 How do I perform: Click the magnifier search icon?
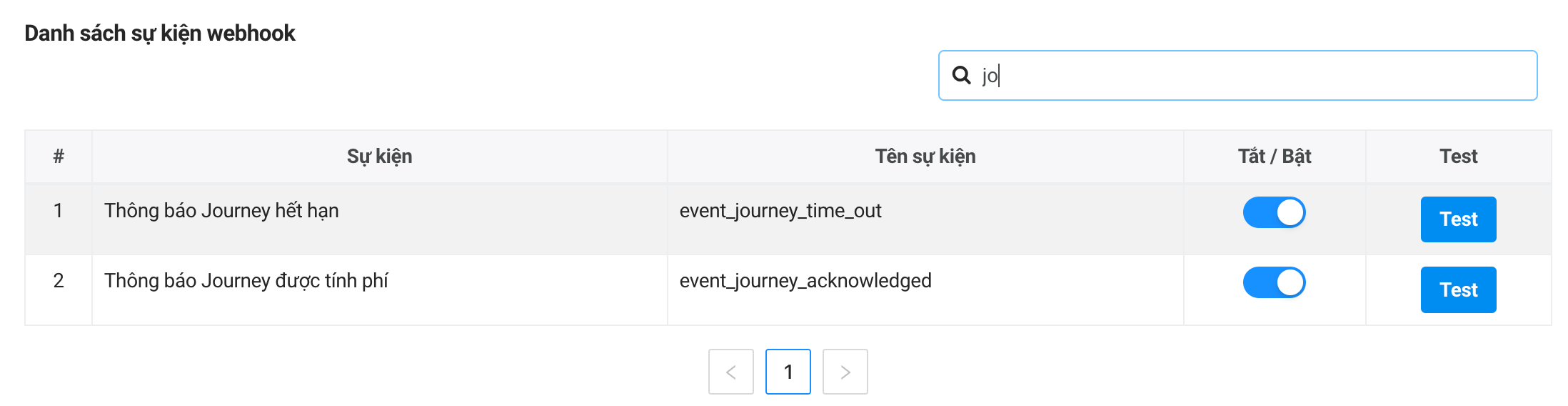(962, 75)
